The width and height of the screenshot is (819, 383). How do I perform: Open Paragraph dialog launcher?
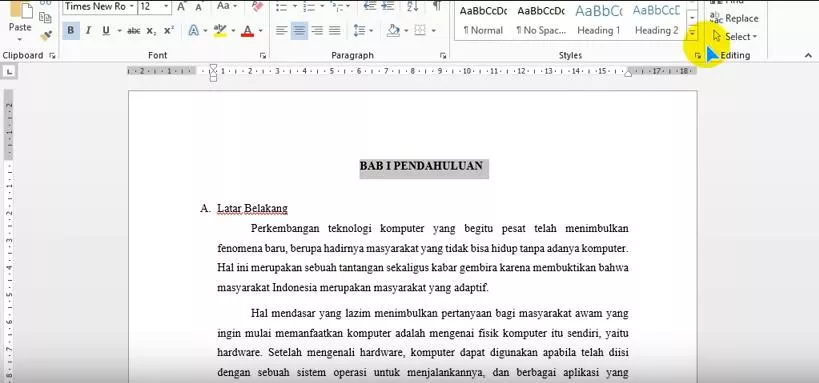[443, 55]
